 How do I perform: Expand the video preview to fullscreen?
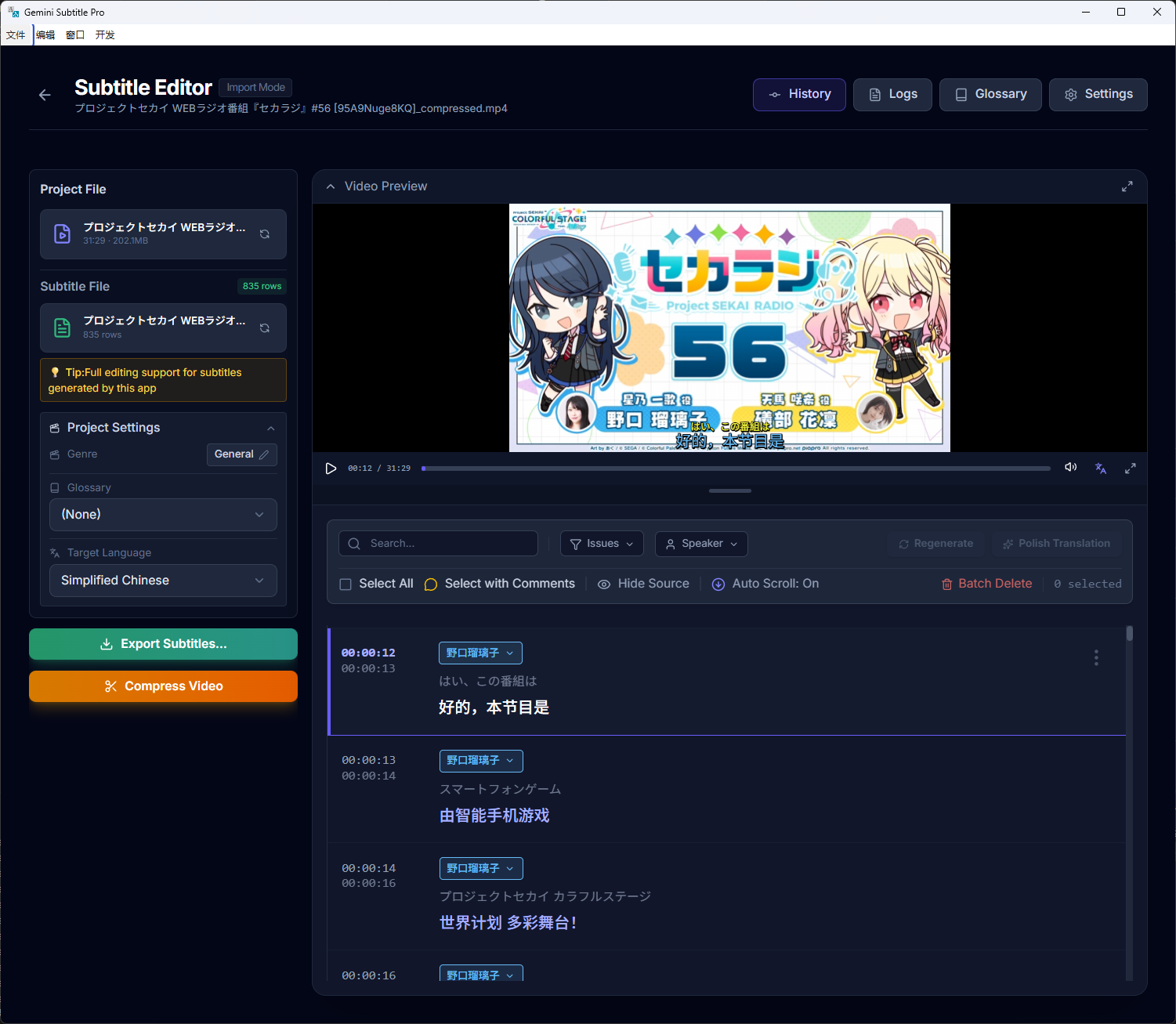(x=1130, y=468)
